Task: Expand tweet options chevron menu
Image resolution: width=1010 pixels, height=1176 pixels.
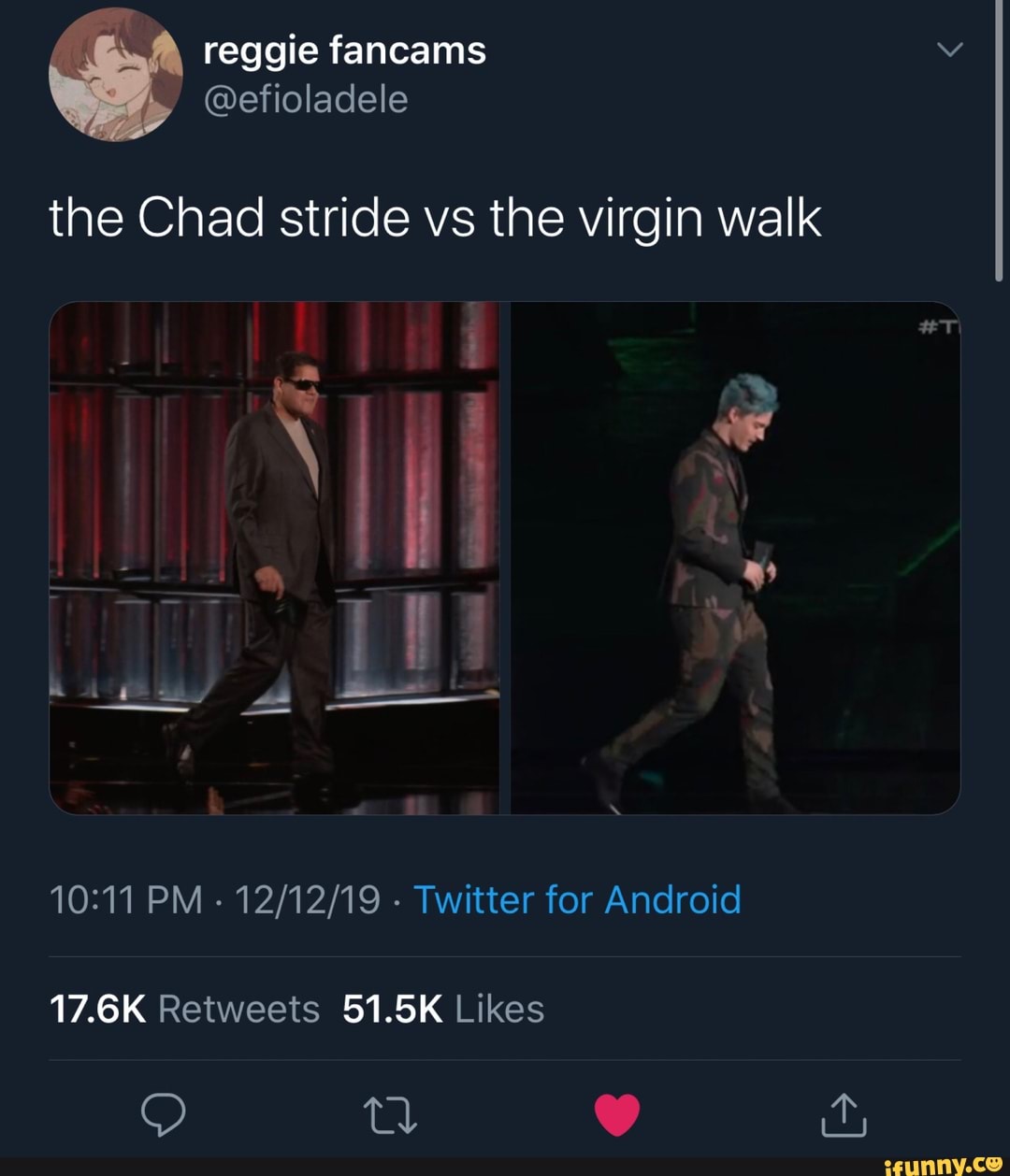Action: click(x=950, y=50)
